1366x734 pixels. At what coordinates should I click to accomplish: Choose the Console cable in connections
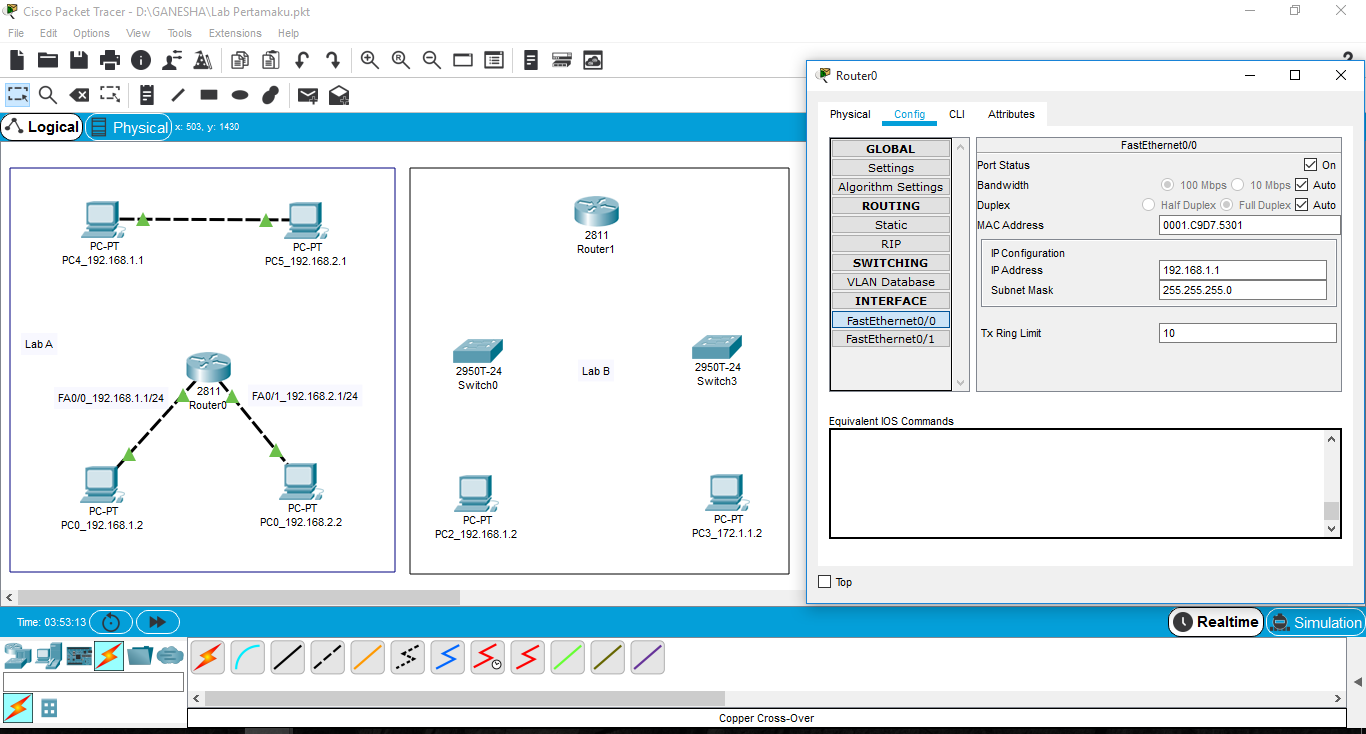tap(248, 657)
